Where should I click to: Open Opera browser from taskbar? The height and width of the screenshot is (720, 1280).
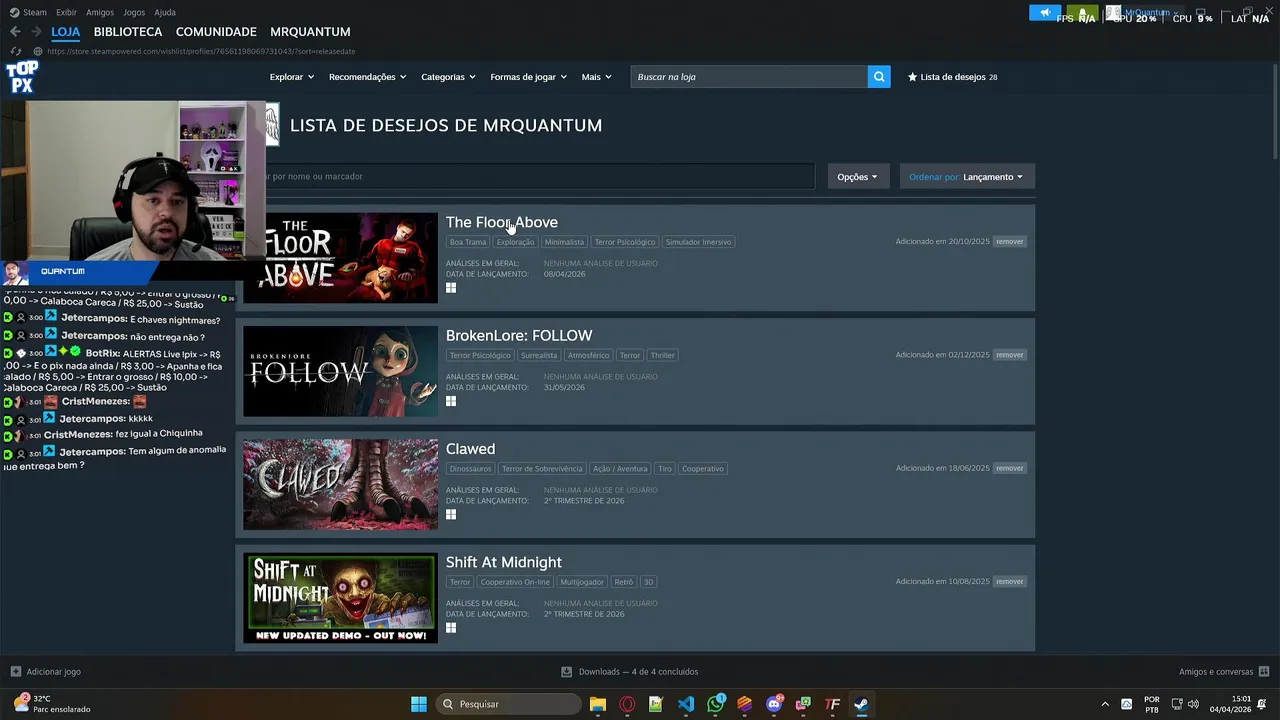click(627, 704)
